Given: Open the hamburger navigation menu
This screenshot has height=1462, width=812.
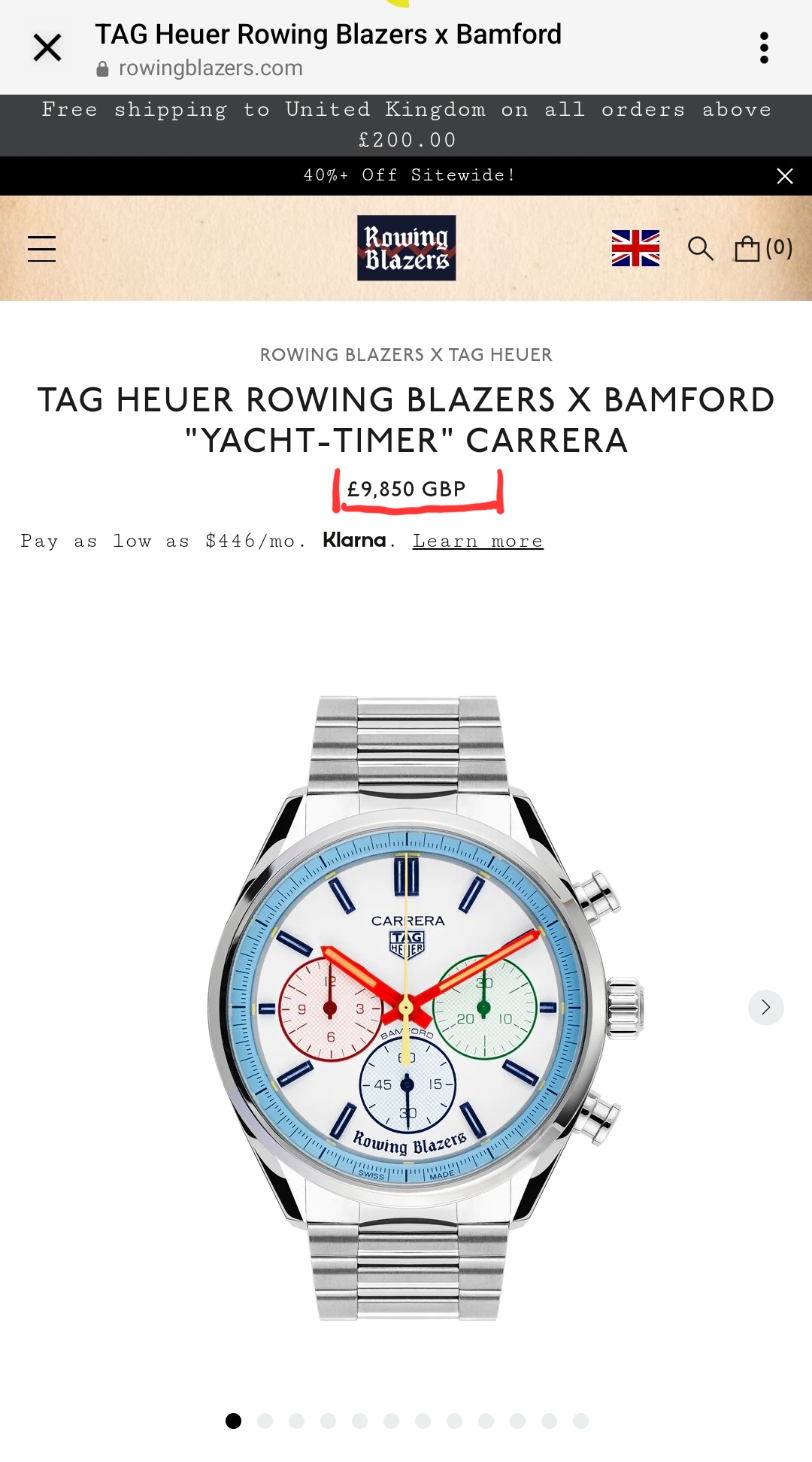Looking at the screenshot, I should point(41,249).
